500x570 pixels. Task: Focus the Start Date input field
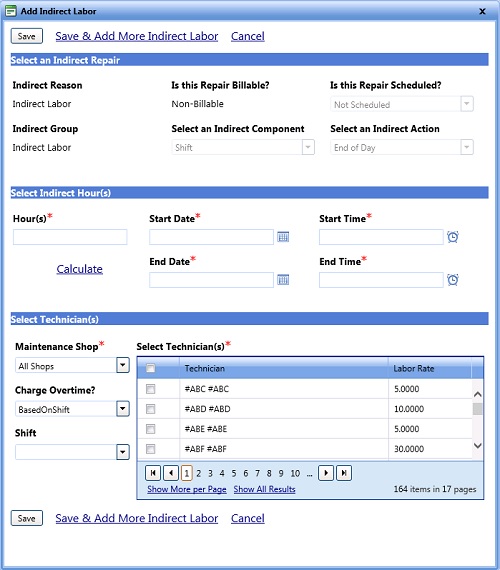[211, 237]
